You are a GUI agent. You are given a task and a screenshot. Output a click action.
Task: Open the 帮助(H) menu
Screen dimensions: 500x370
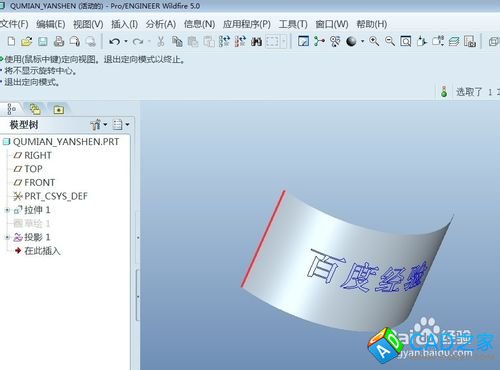(372, 24)
